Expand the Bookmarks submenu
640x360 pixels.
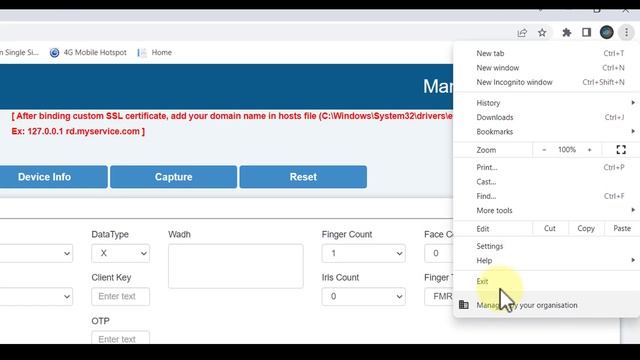(547, 131)
